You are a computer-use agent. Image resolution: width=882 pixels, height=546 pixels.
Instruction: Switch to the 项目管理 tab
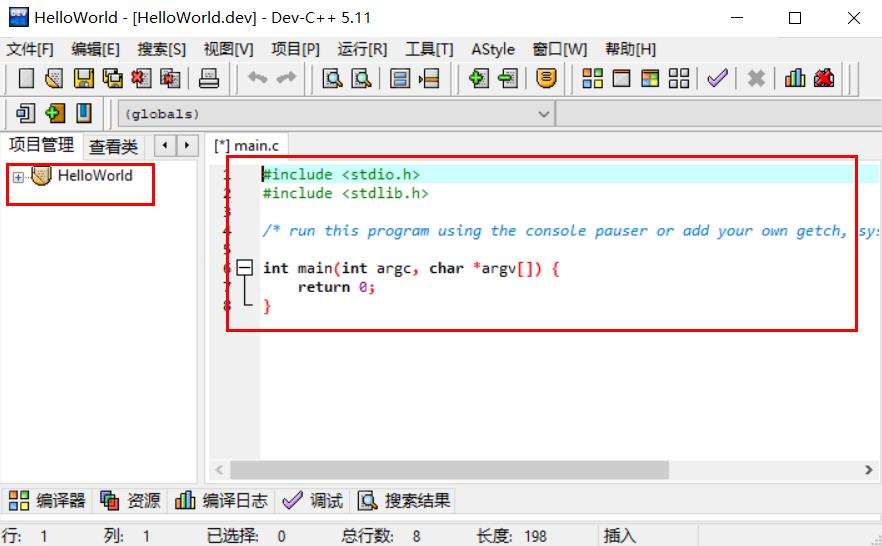41,145
